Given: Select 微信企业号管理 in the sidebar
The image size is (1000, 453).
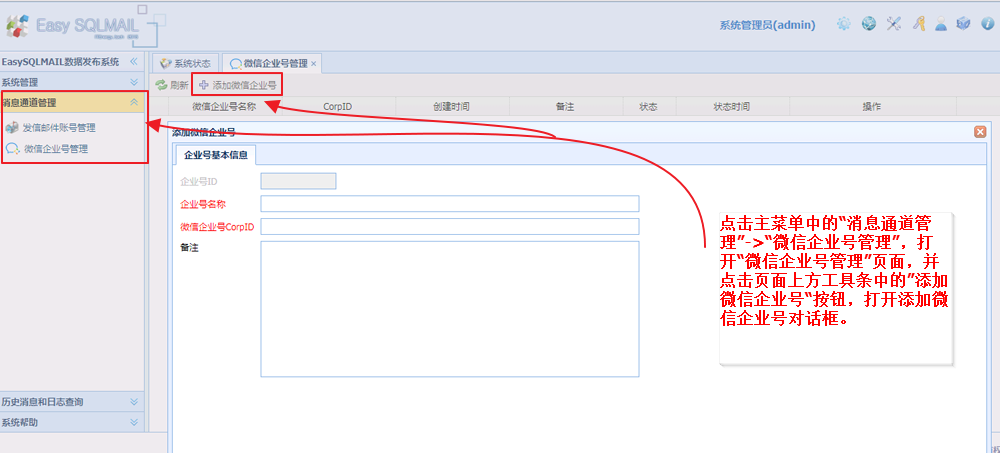Looking at the screenshot, I should click(56, 149).
